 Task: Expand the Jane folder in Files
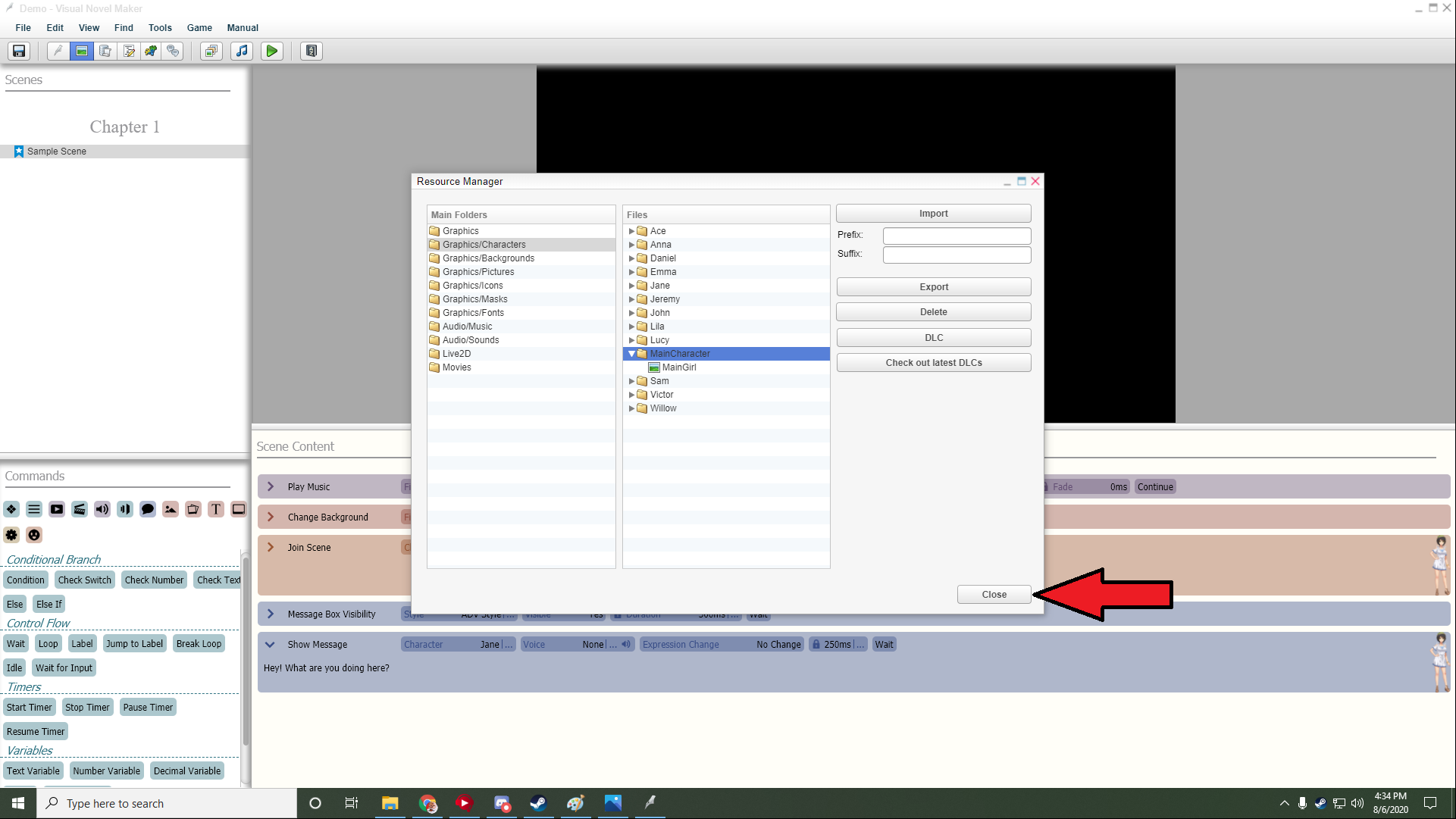(631, 286)
